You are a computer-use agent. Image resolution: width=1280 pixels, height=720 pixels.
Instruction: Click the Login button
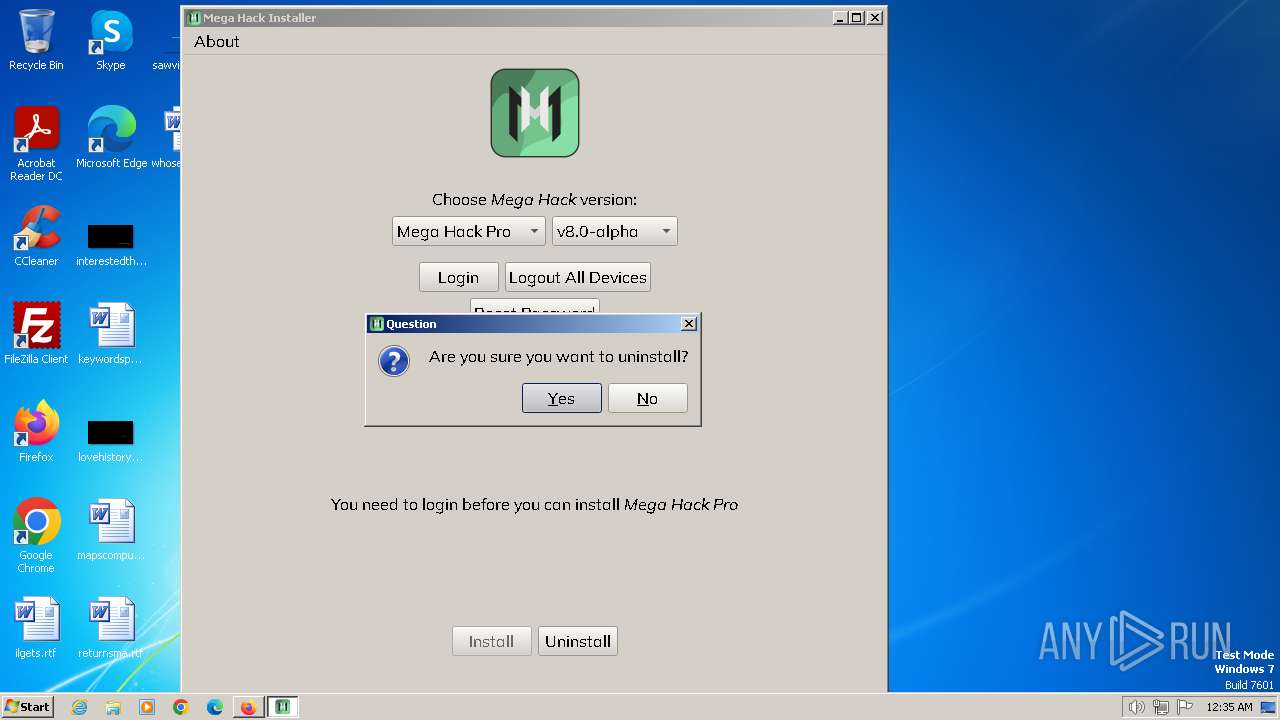tap(459, 277)
